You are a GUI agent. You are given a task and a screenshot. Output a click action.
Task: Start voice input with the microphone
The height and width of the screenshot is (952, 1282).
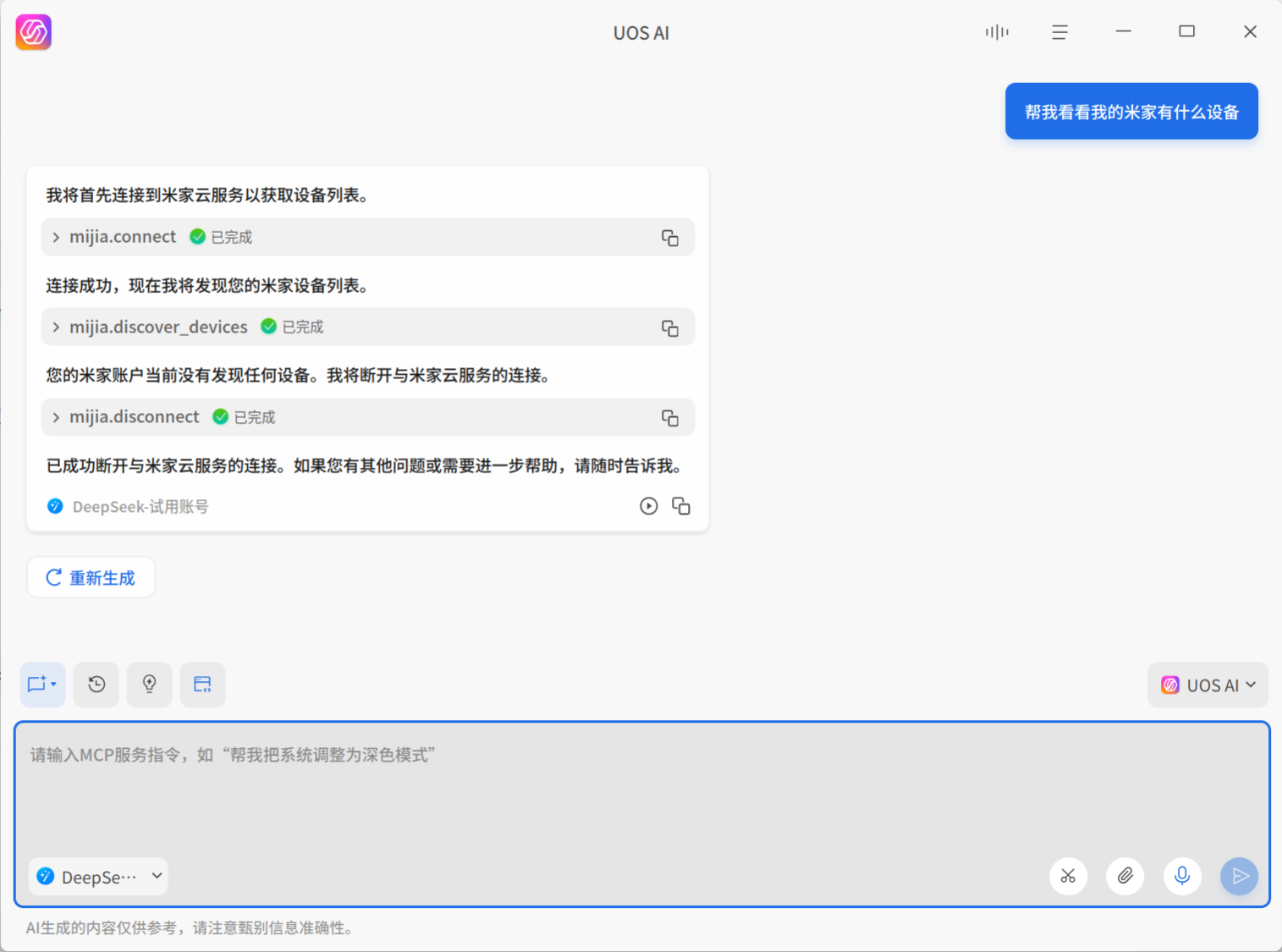(x=1182, y=876)
